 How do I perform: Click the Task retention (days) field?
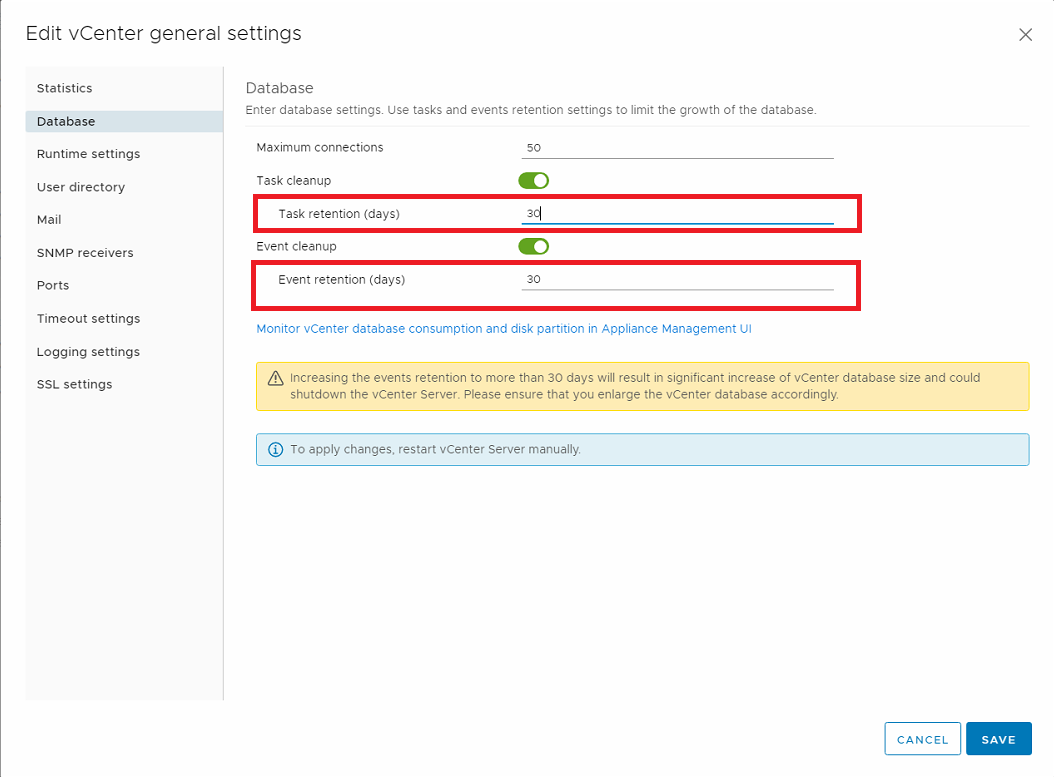pos(678,214)
